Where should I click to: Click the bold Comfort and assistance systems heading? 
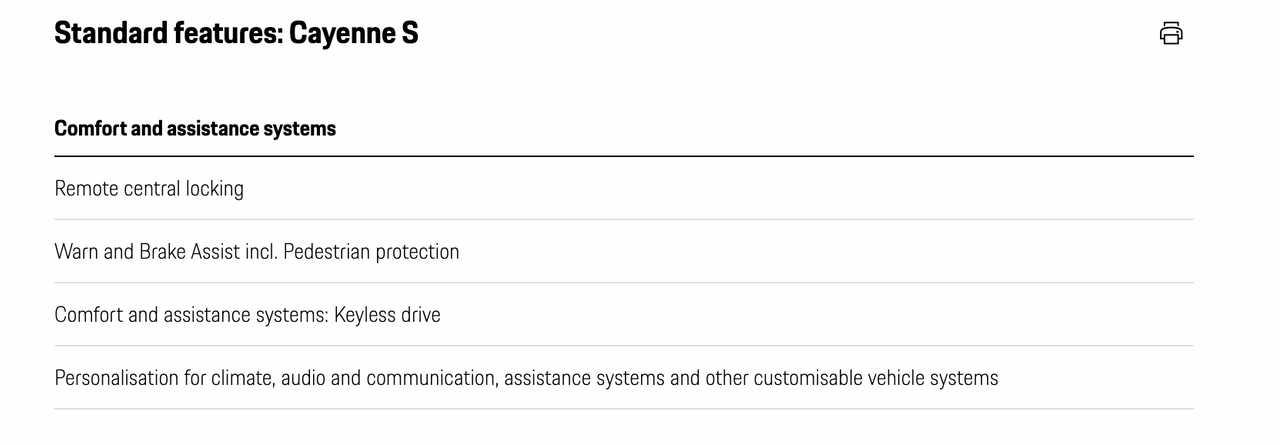195,128
